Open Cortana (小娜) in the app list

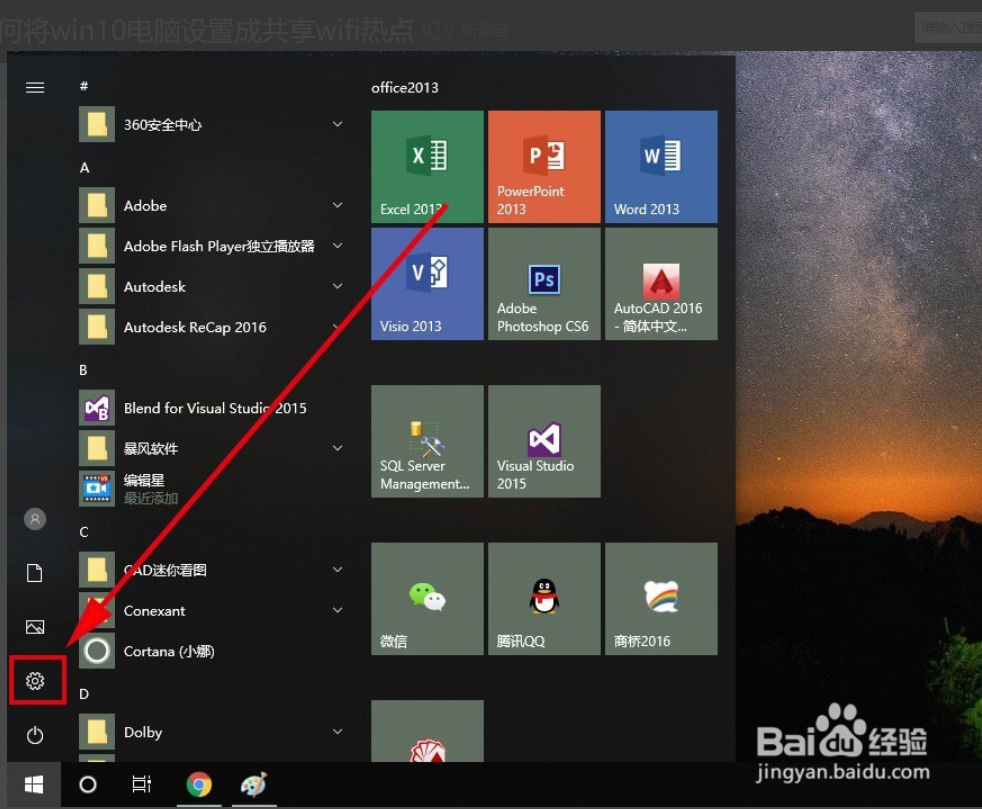(x=213, y=651)
